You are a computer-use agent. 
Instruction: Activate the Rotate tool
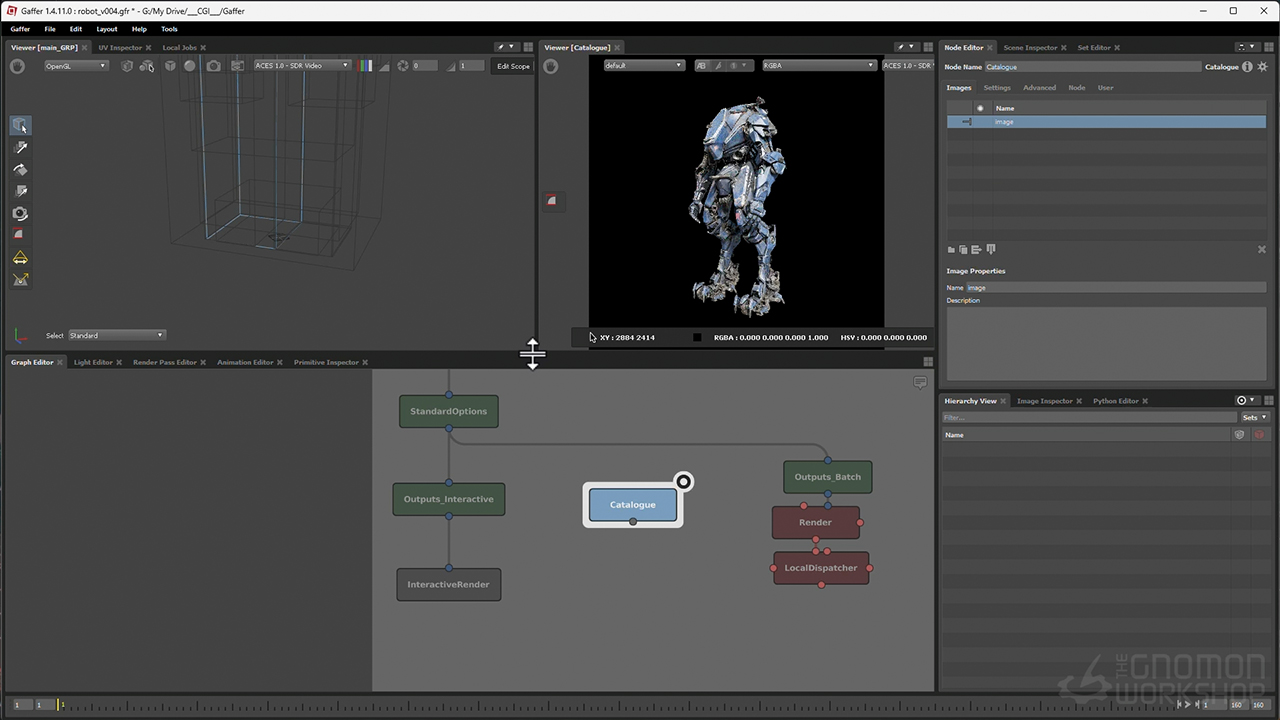[x=20, y=170]
